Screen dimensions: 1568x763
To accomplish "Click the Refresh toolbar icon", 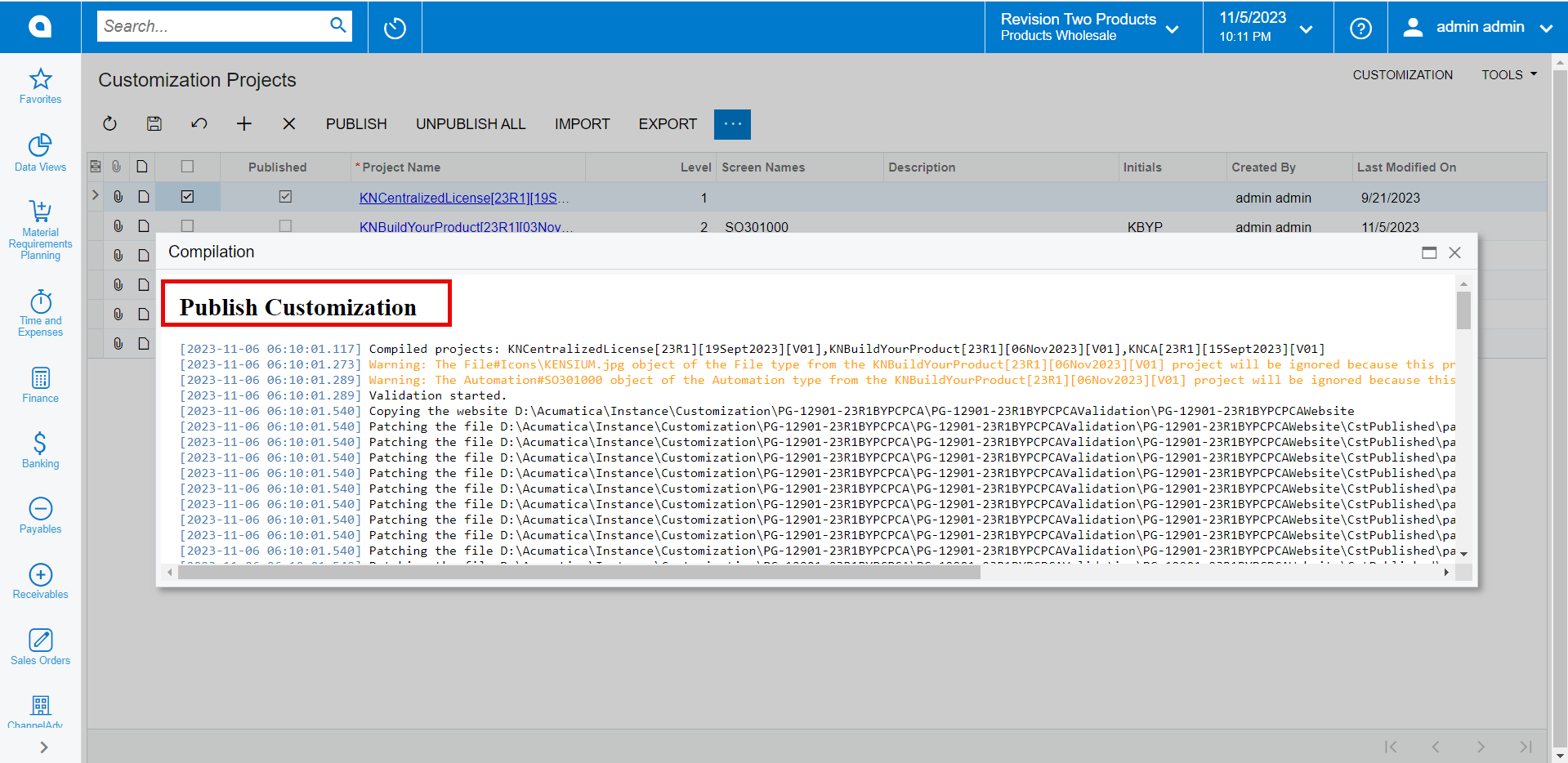I will pos(109,123).
